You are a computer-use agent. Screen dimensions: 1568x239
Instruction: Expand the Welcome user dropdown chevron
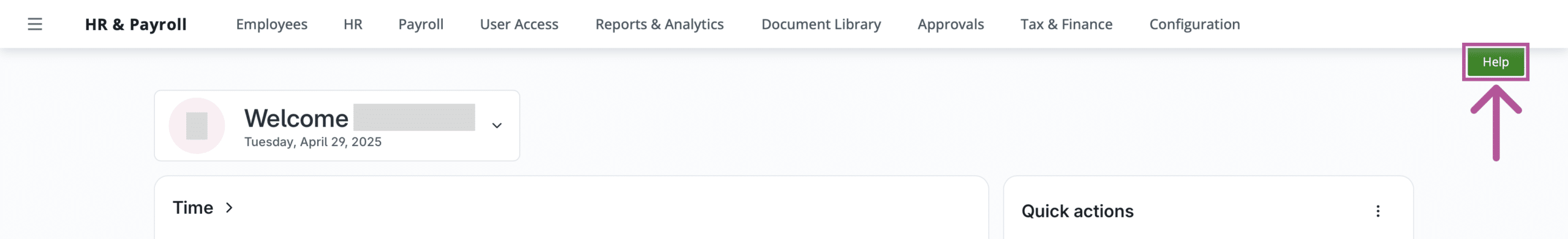click(x=497, y=126)
